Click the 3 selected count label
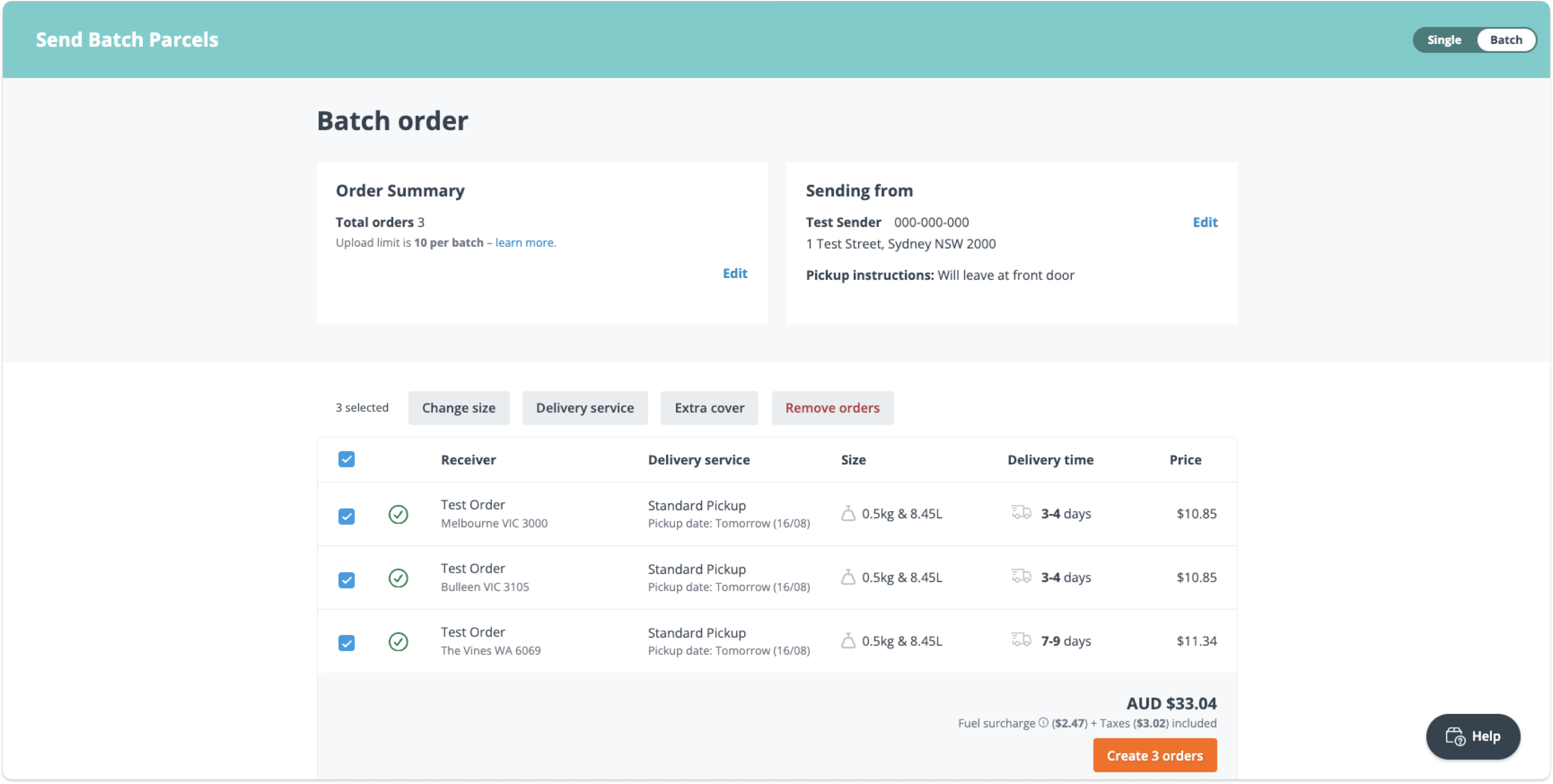Viewport: 1553px width, 784px height. coord(362,408)
